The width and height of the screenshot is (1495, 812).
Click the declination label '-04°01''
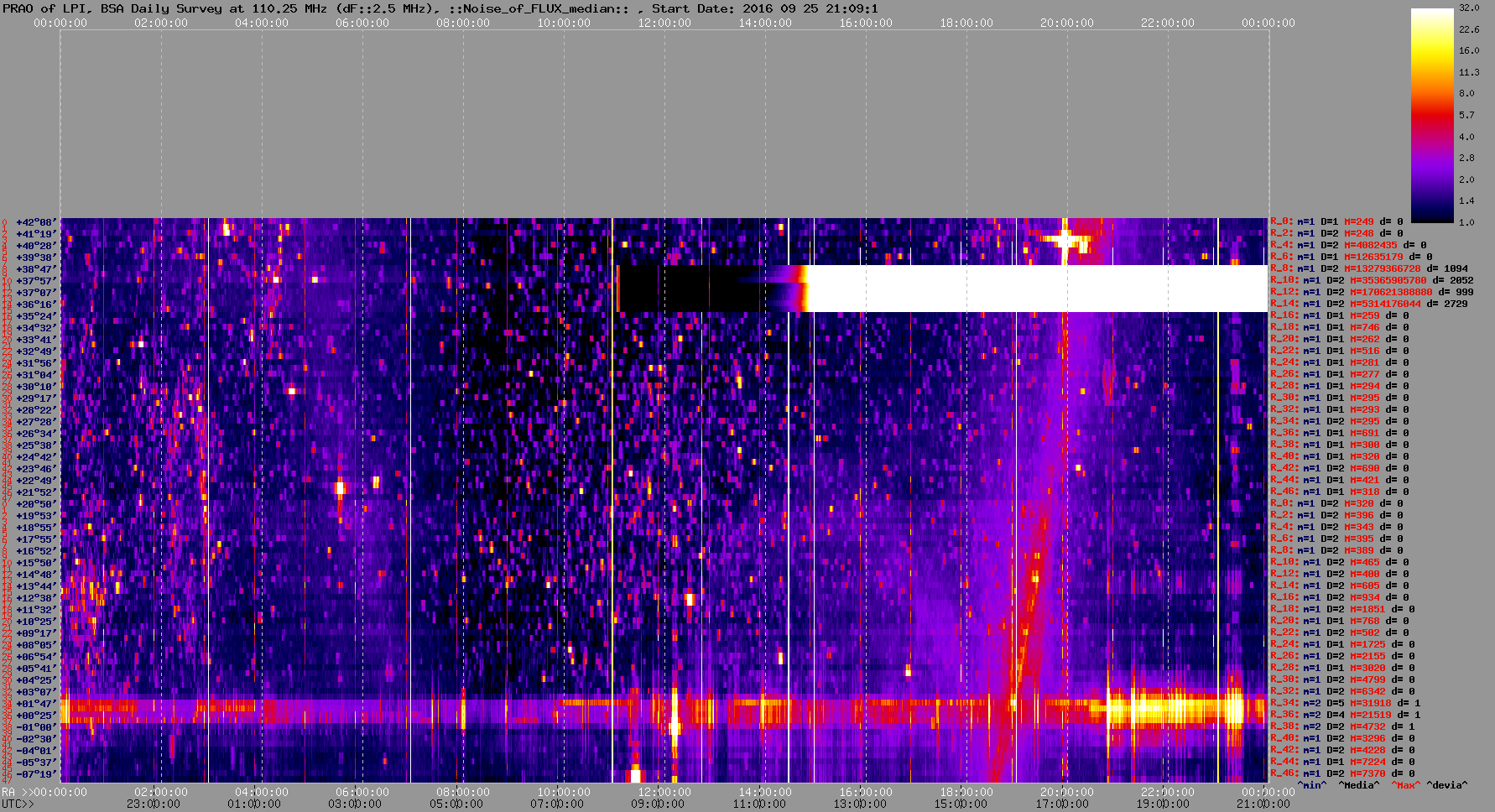(x=35, y=751)
